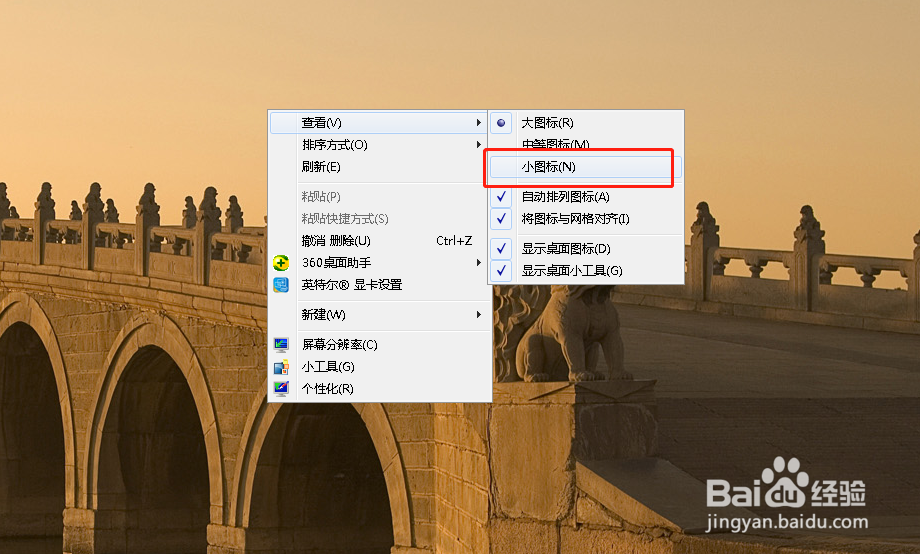Expand arrow next to 新建(W)
This screenshot has width=920, height=554.
point(479,315)
